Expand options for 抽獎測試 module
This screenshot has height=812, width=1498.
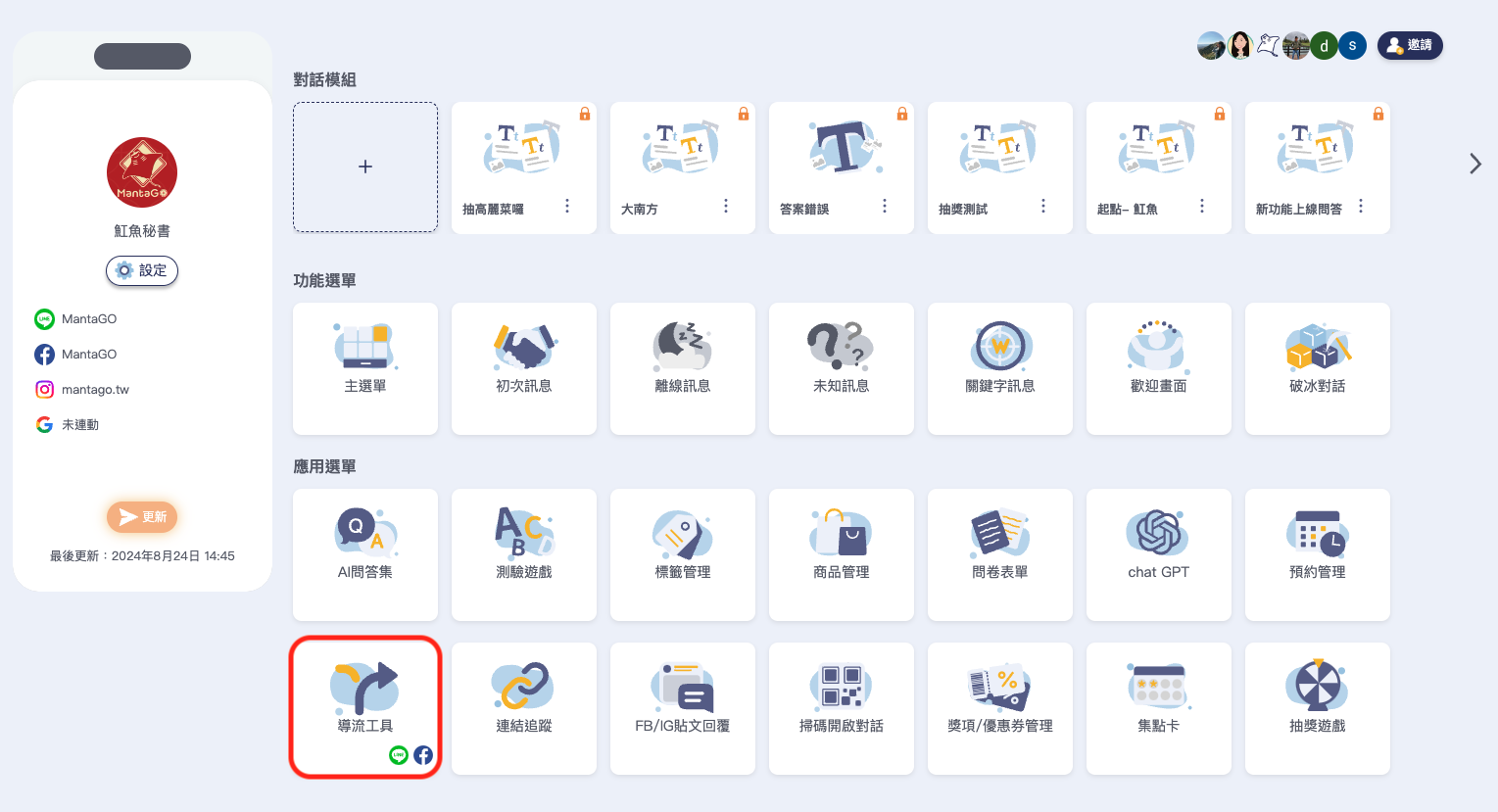coord(1043,207)
